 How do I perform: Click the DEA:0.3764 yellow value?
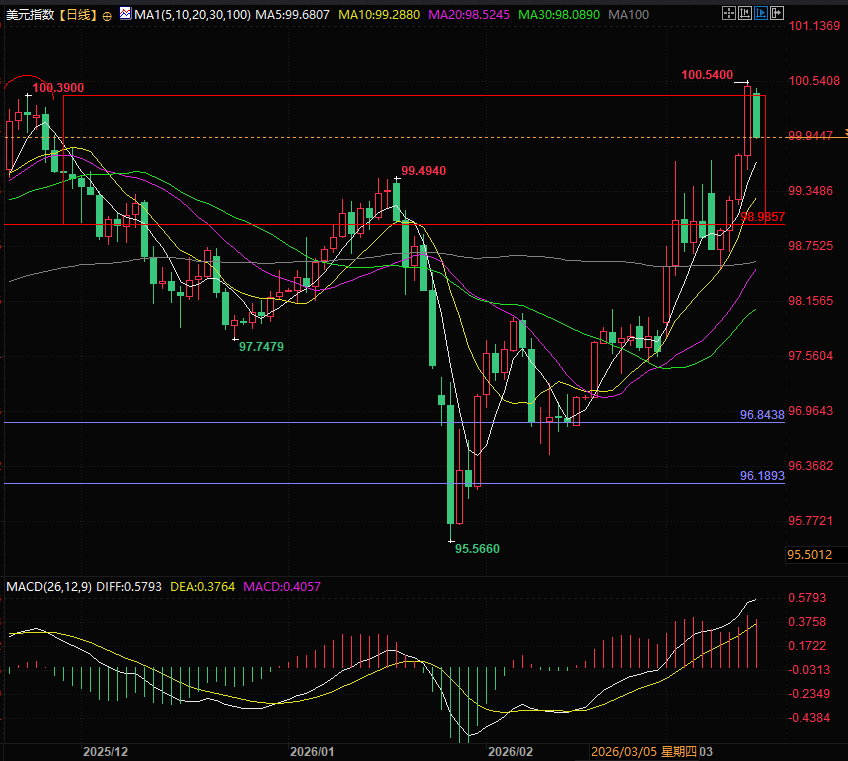(202, 587)
